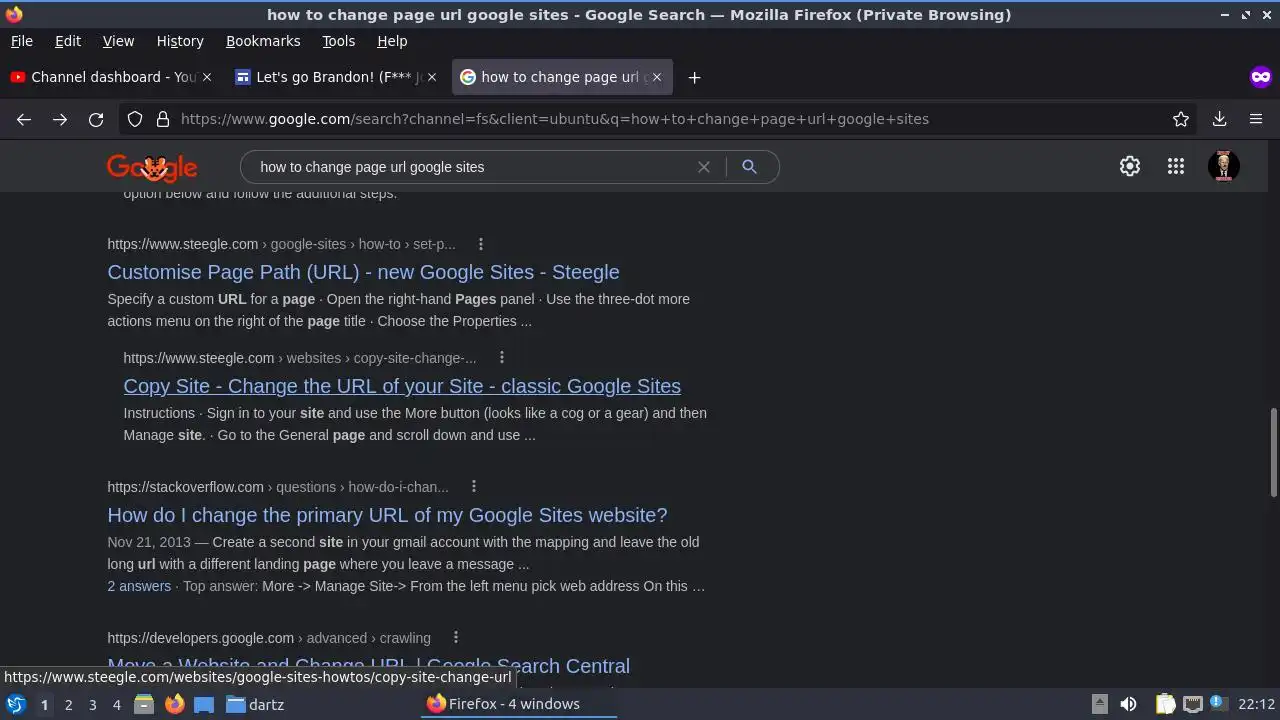Open the Google account profile picture
The width and height of the screenshot is (1280, 720).
[1224, 166]
